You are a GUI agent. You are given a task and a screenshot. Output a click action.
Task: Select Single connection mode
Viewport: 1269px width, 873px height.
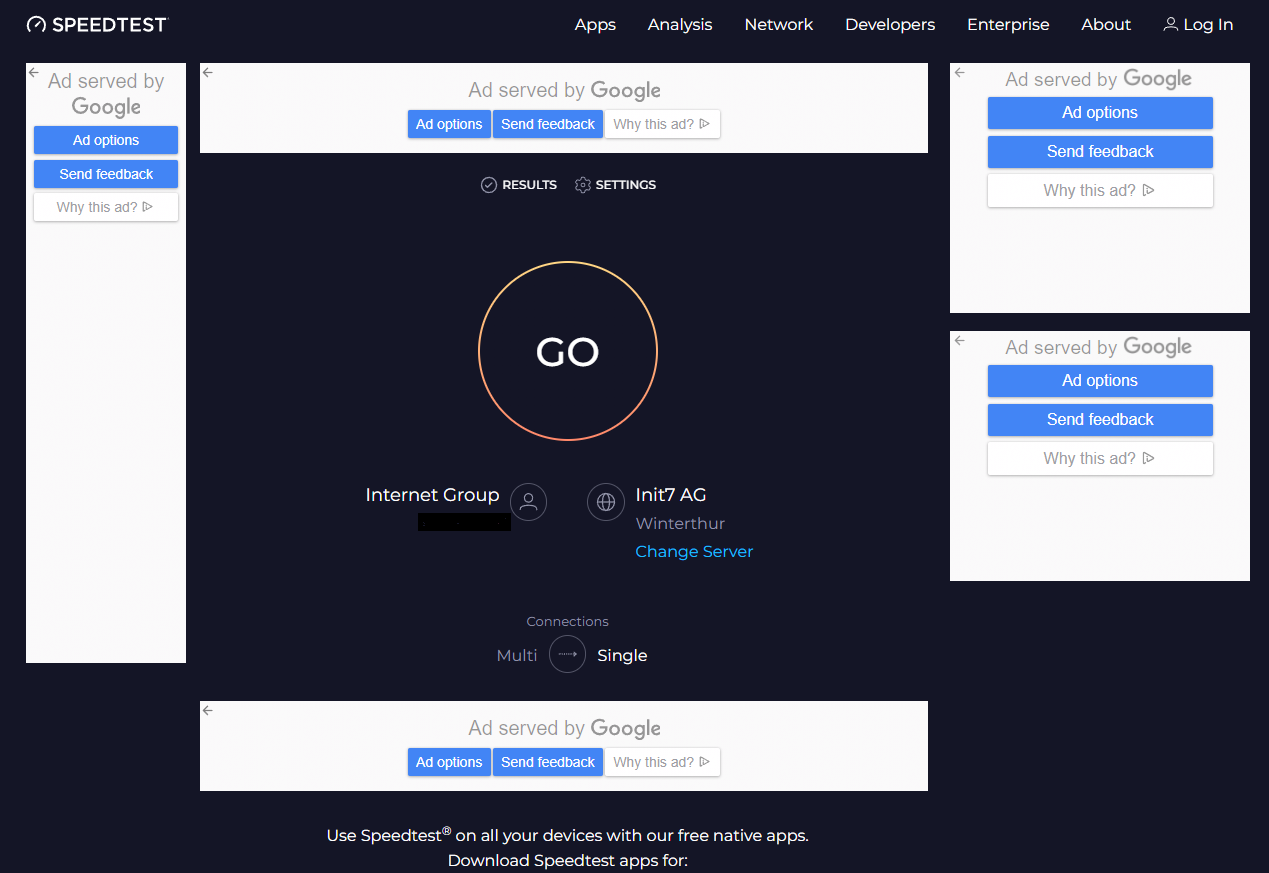pyautogui.click(x=622, y=656)
